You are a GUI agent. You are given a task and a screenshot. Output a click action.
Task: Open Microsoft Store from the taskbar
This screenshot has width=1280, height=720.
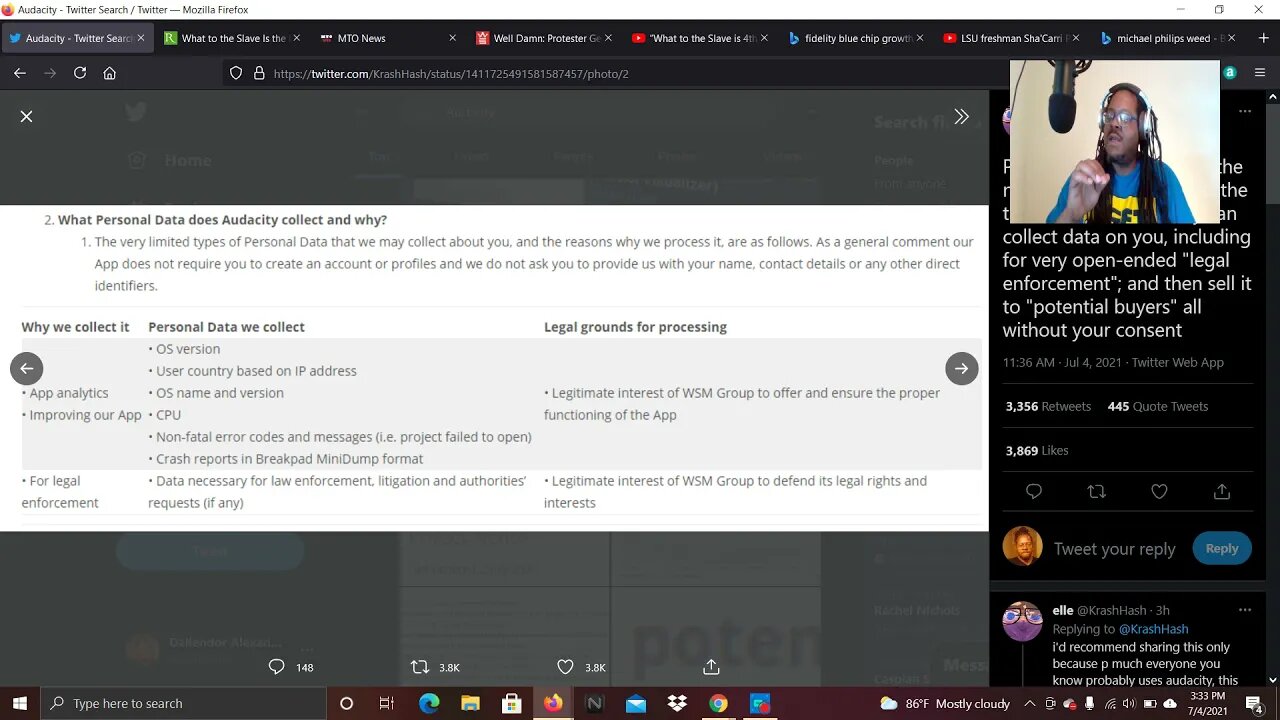pyautogui.click(x=511, y=703)
